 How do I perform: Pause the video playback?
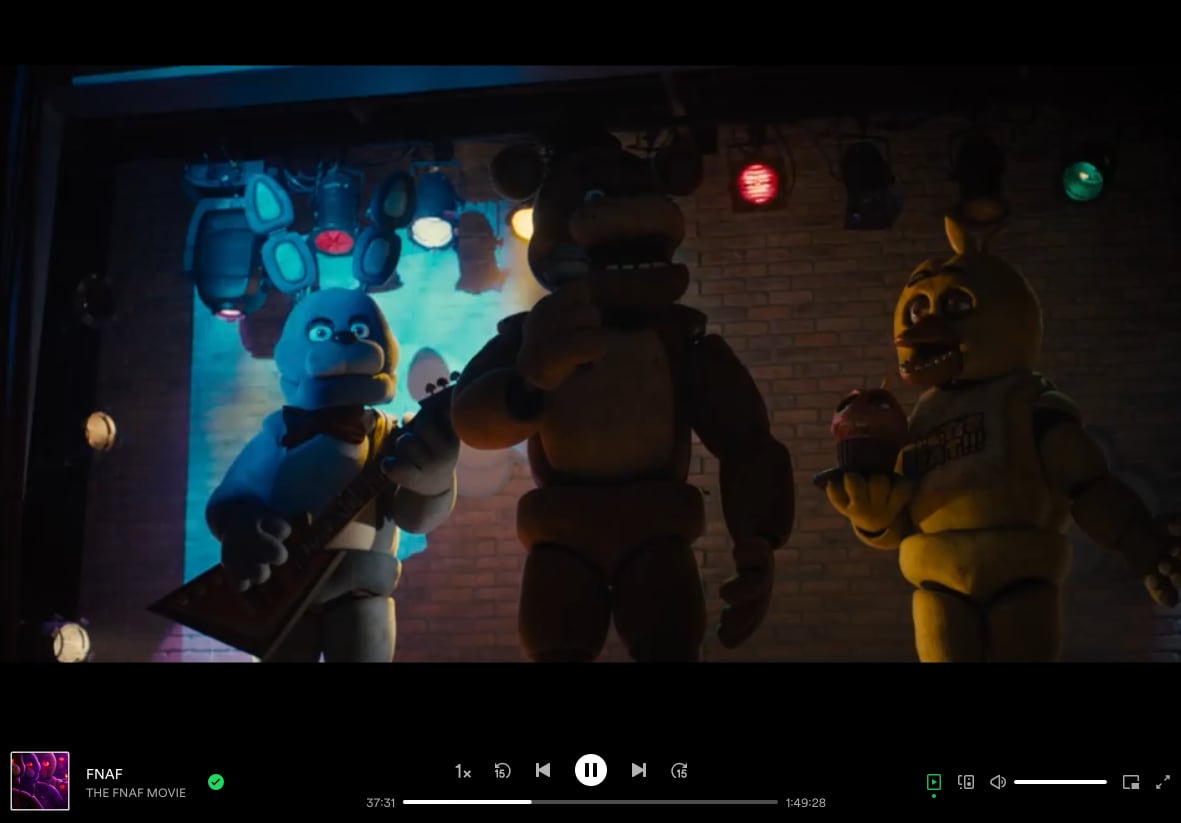[590, 770]
